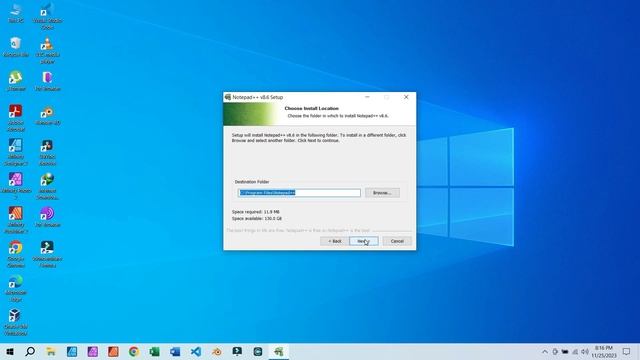Select Adobe Acrobat desktop shortcut
640x360 pixels.
[16, 118]
